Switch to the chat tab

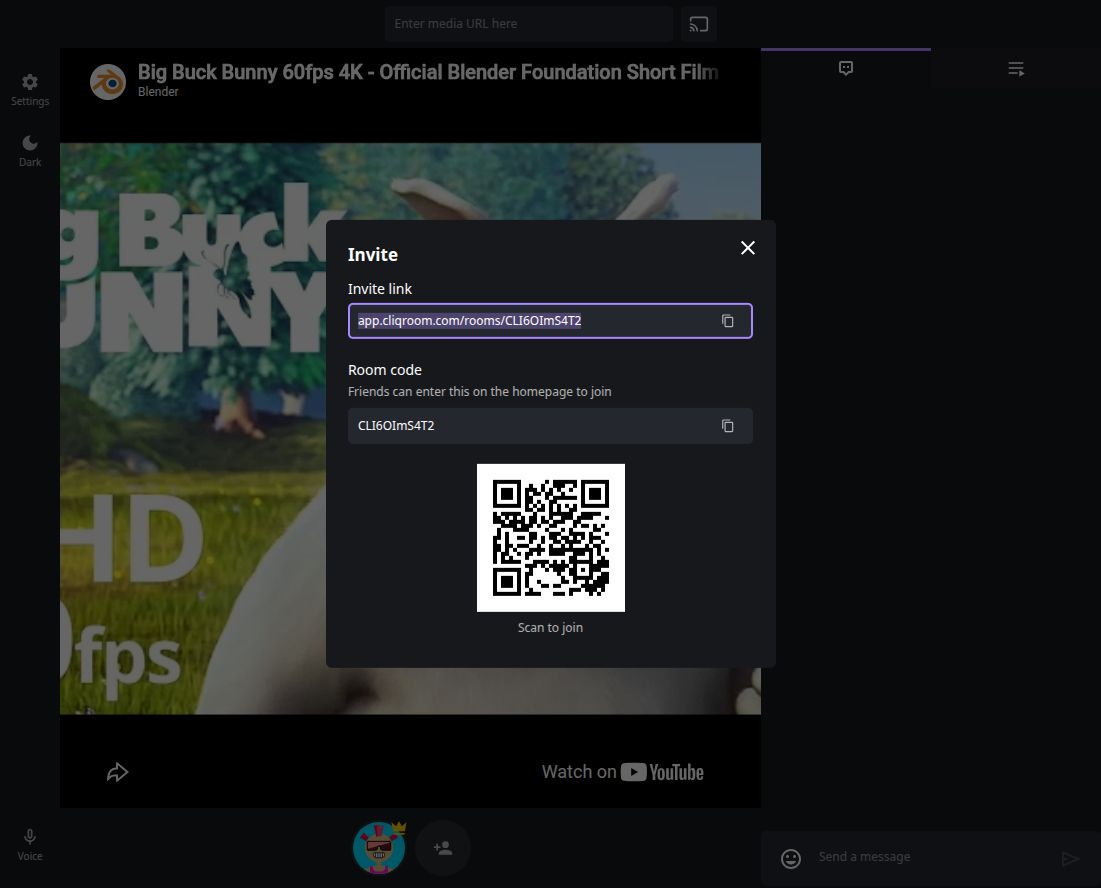[x=846, y=68]
